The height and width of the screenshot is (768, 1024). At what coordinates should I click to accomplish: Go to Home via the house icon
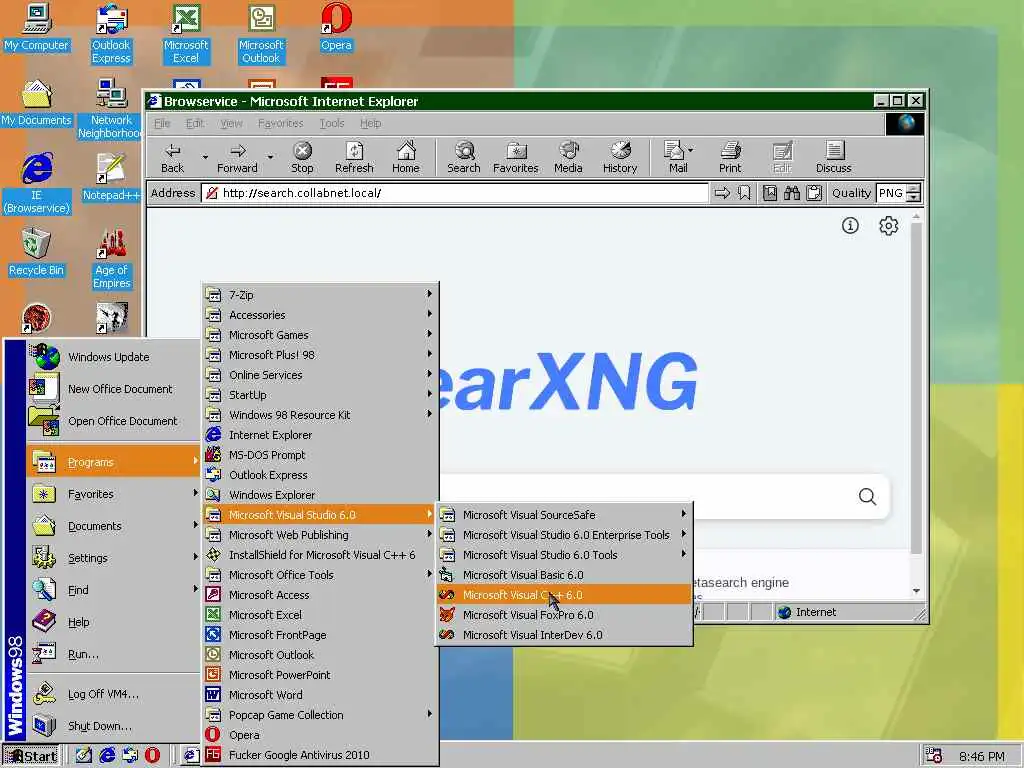point(406,158)
